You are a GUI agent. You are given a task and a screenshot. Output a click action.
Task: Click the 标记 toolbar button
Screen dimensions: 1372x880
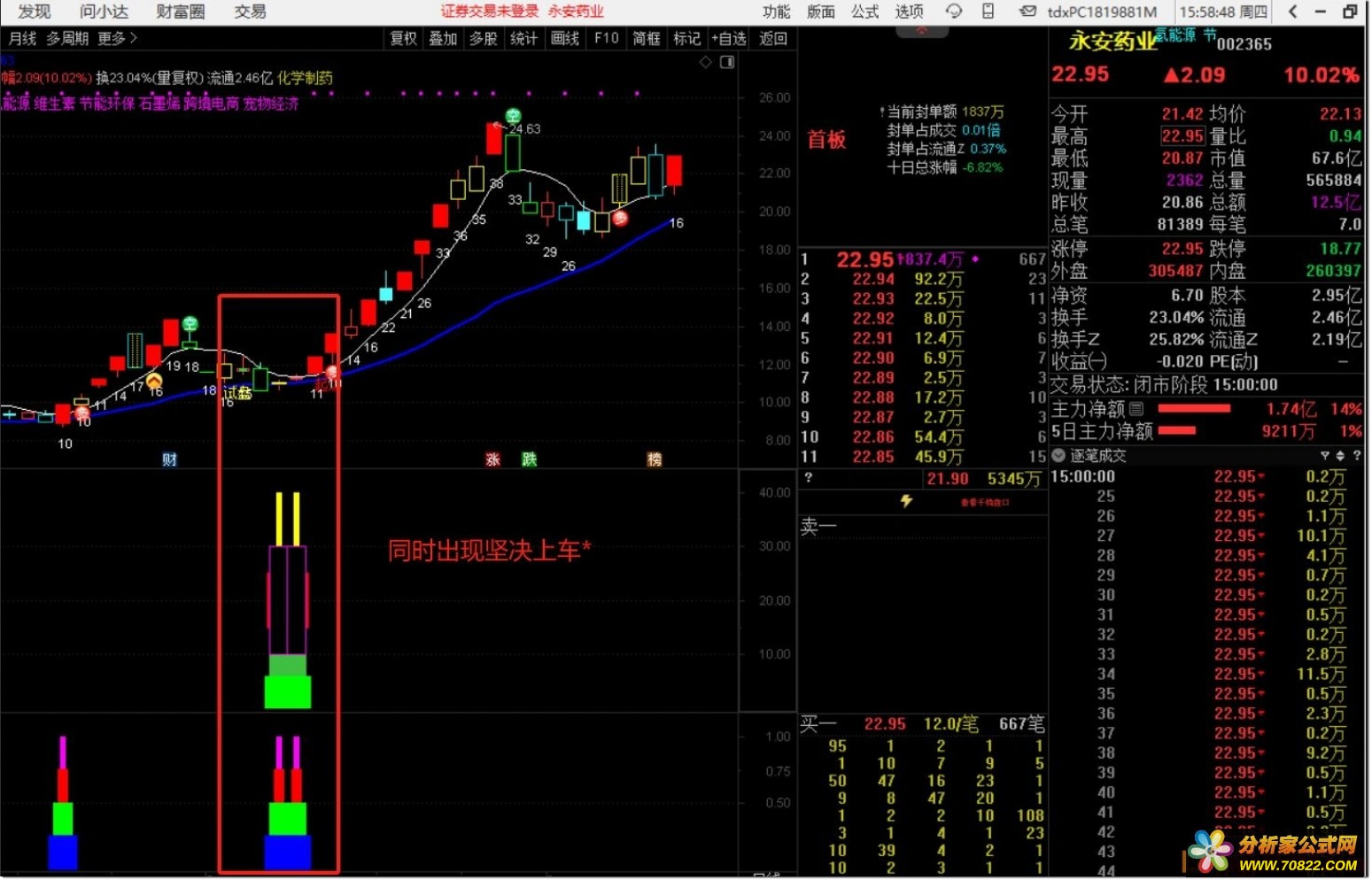pos(687,38)
